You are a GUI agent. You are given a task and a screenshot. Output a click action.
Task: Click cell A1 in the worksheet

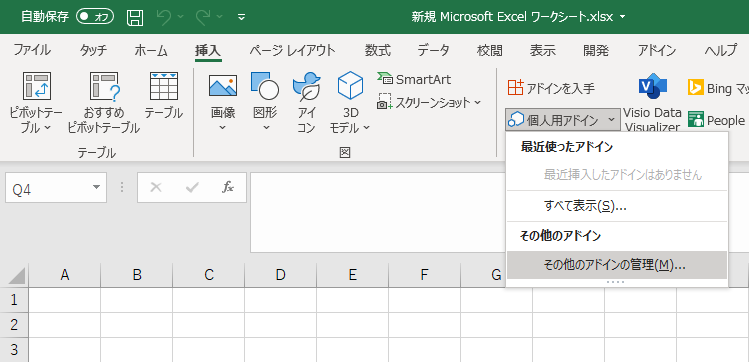[x=64, y=300]
